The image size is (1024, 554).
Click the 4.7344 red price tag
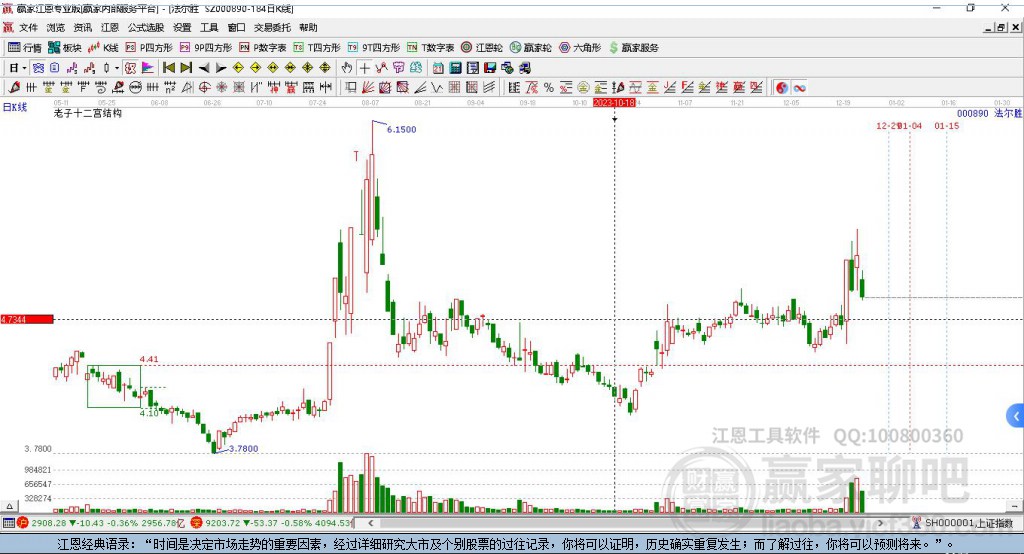27,319
